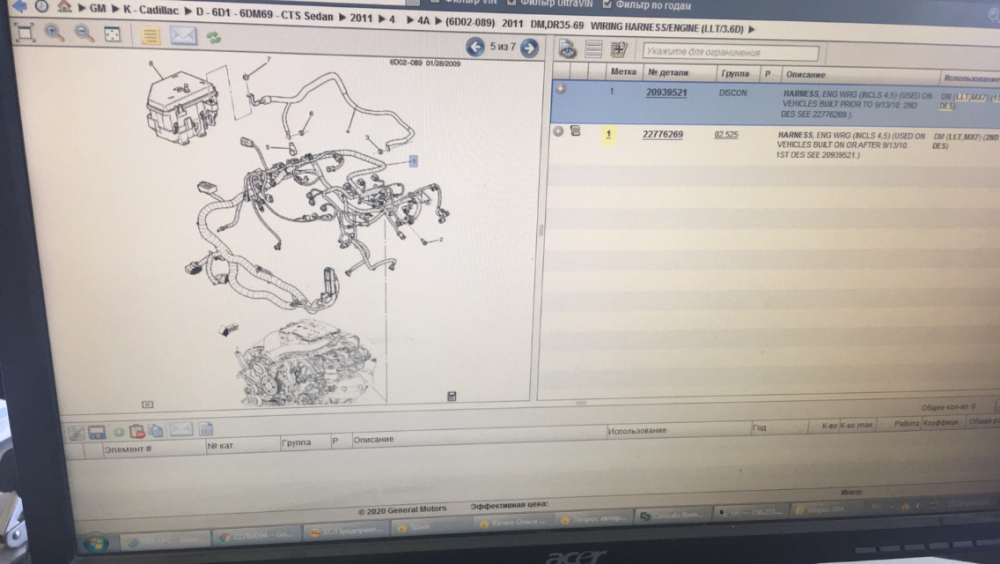Viewport: 1000px width, 564px height.
Task: Click the envelope mail icon above diagram
Action: point(183,36)
